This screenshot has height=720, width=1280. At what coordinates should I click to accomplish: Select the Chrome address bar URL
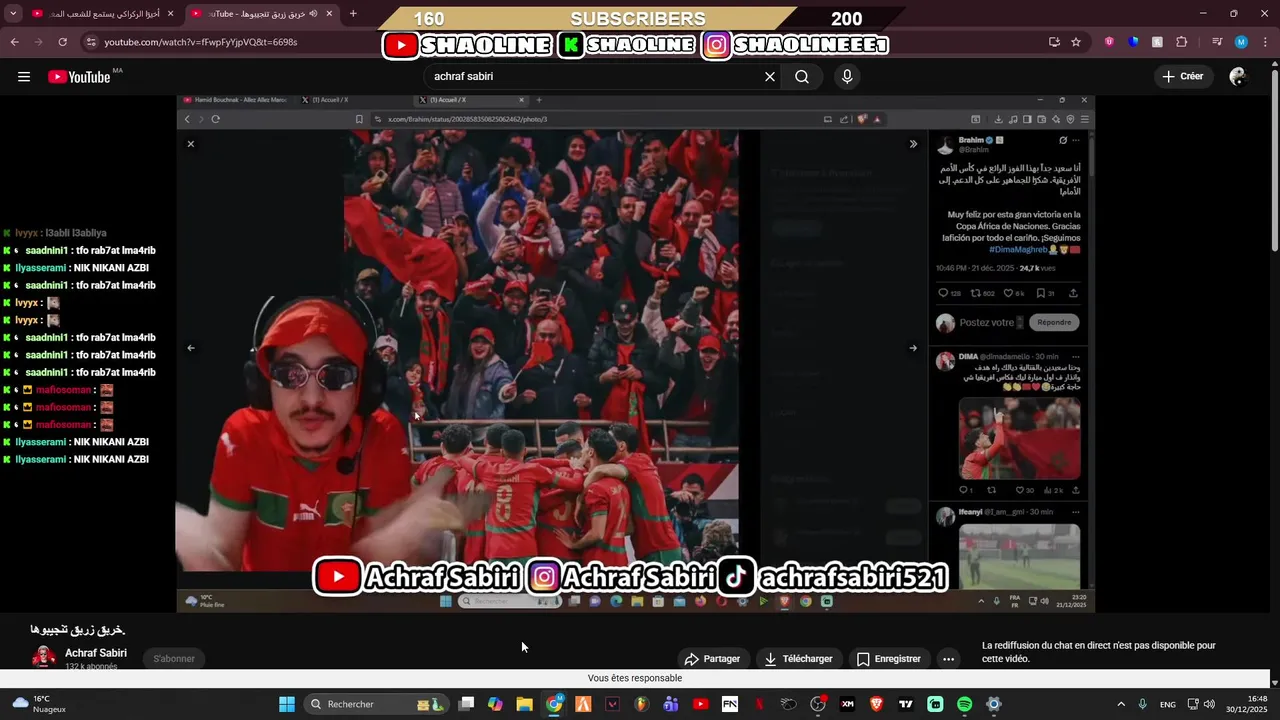200,42
